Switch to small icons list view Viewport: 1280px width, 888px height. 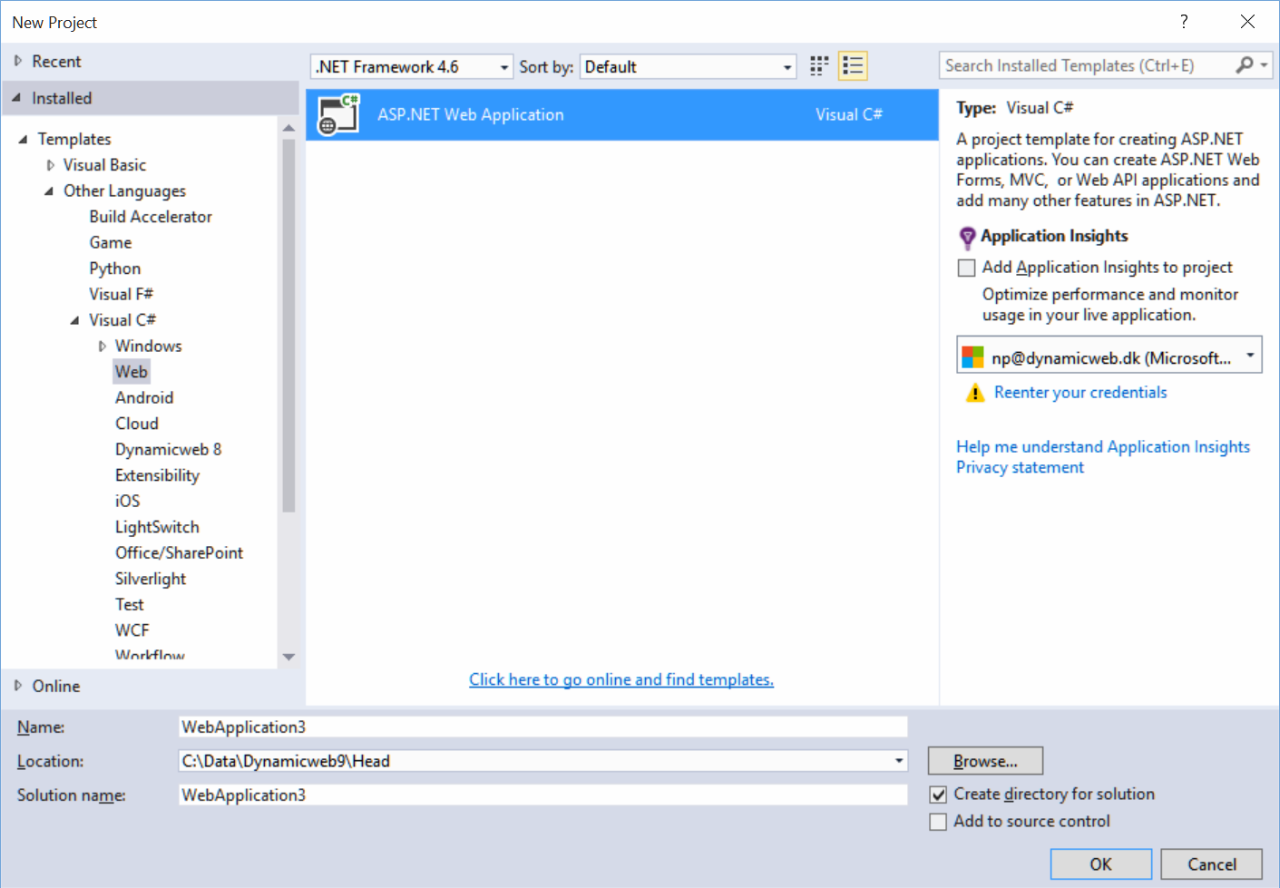pos(853,67)
